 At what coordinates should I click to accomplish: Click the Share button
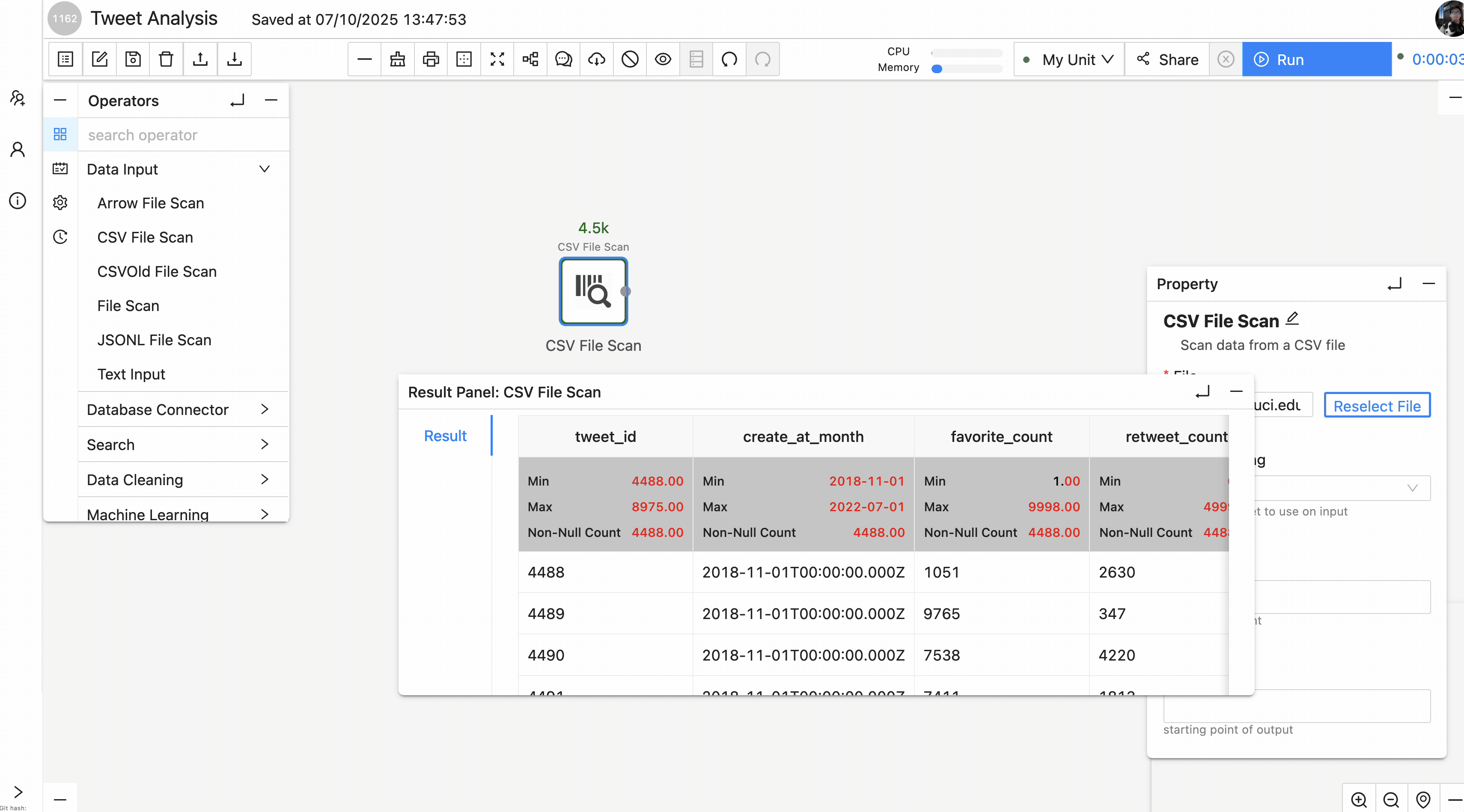1167,59
